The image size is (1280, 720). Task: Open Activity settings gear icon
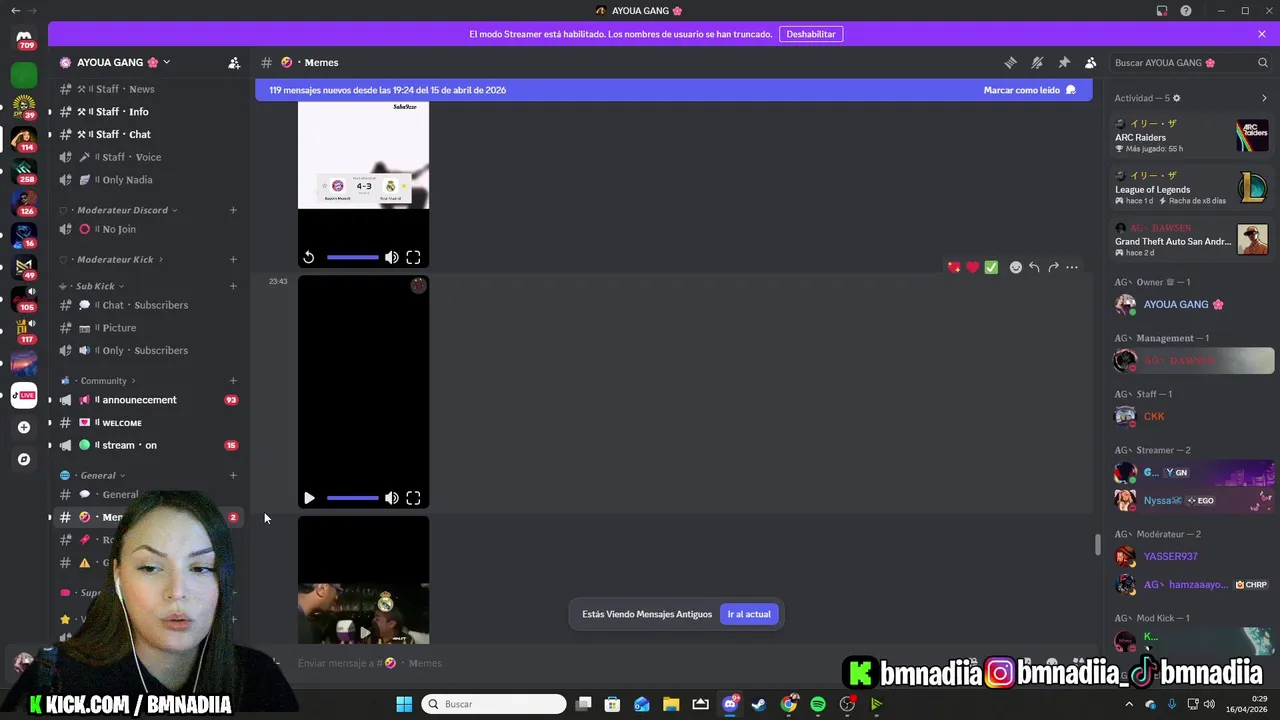coord(1176,98)
